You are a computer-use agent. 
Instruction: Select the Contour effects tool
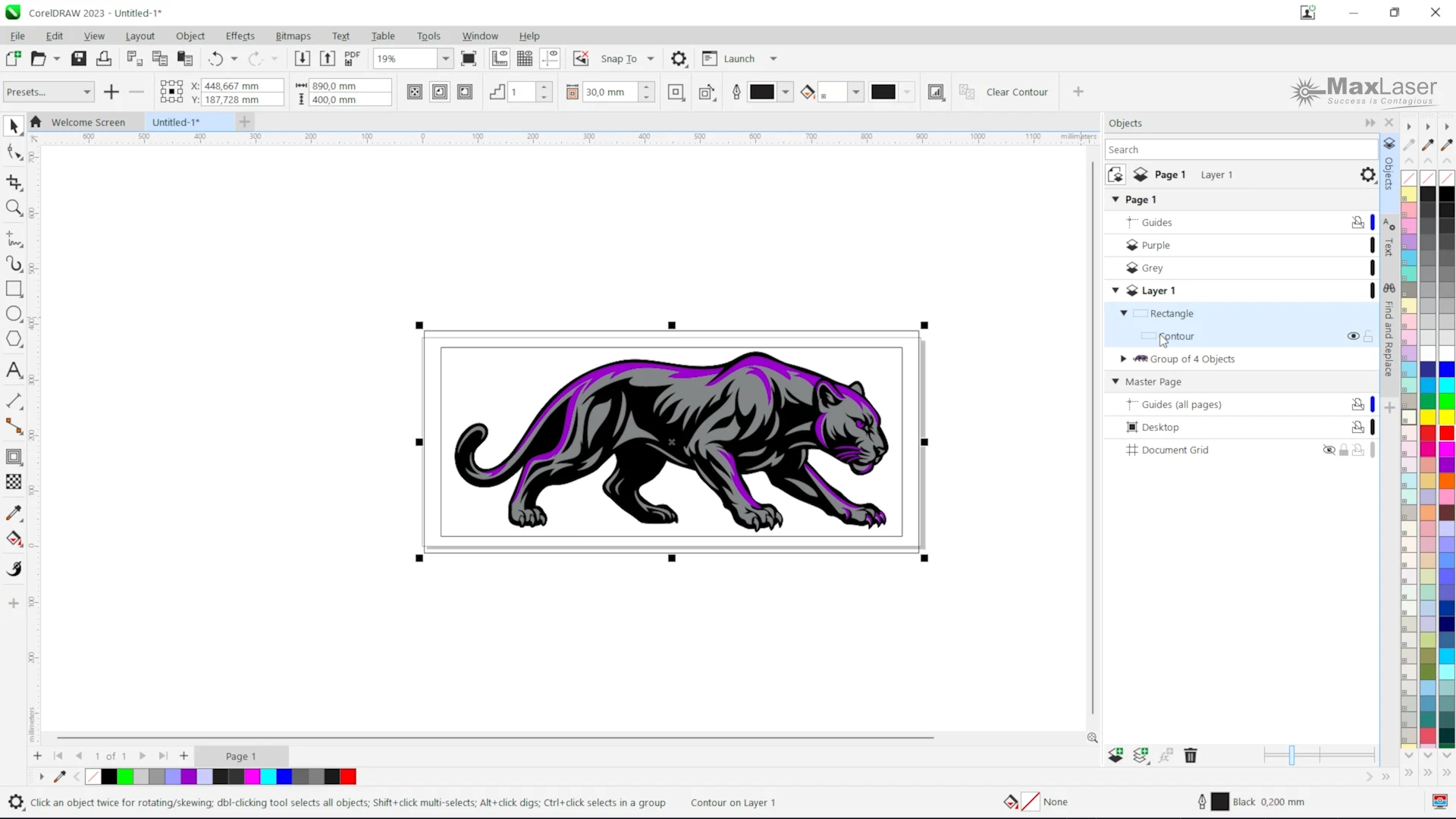click(x=14, y=457)
